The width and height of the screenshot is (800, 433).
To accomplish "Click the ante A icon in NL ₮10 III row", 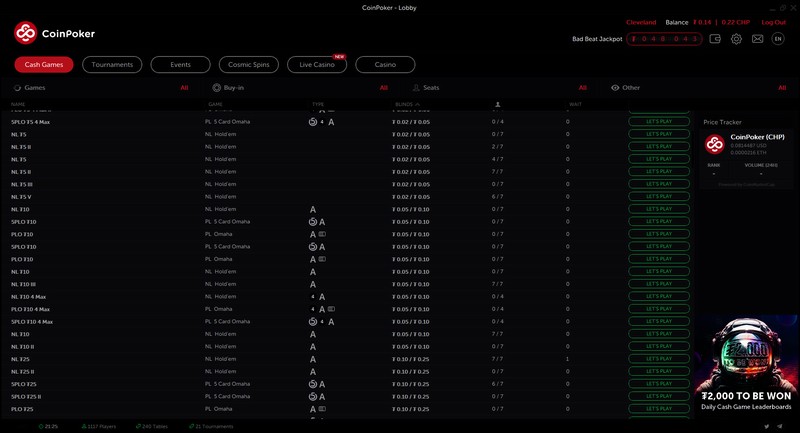I will (x=313, y=285).
